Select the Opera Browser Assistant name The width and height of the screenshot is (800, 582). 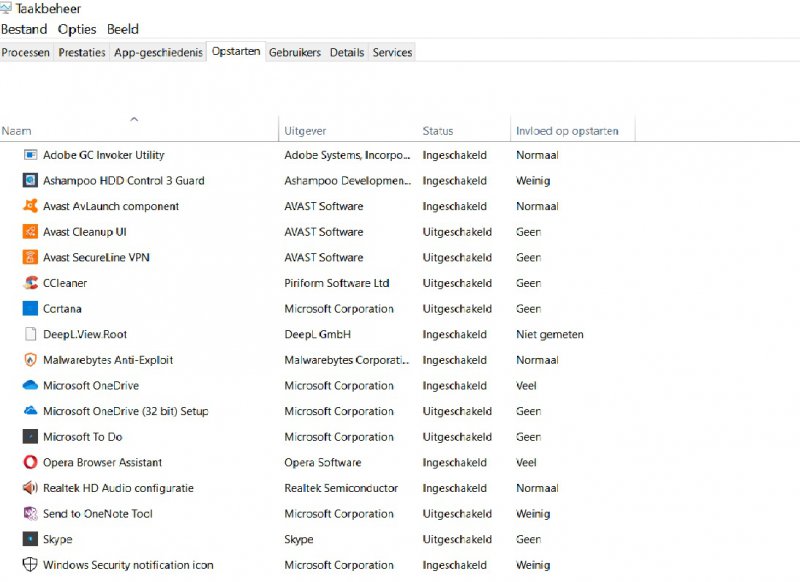102,462
